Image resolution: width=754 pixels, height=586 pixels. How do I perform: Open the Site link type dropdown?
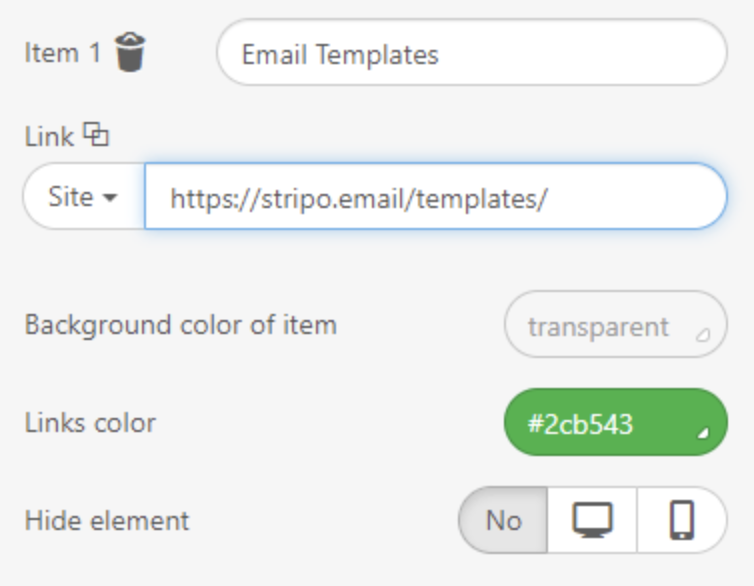coord(84,197)
